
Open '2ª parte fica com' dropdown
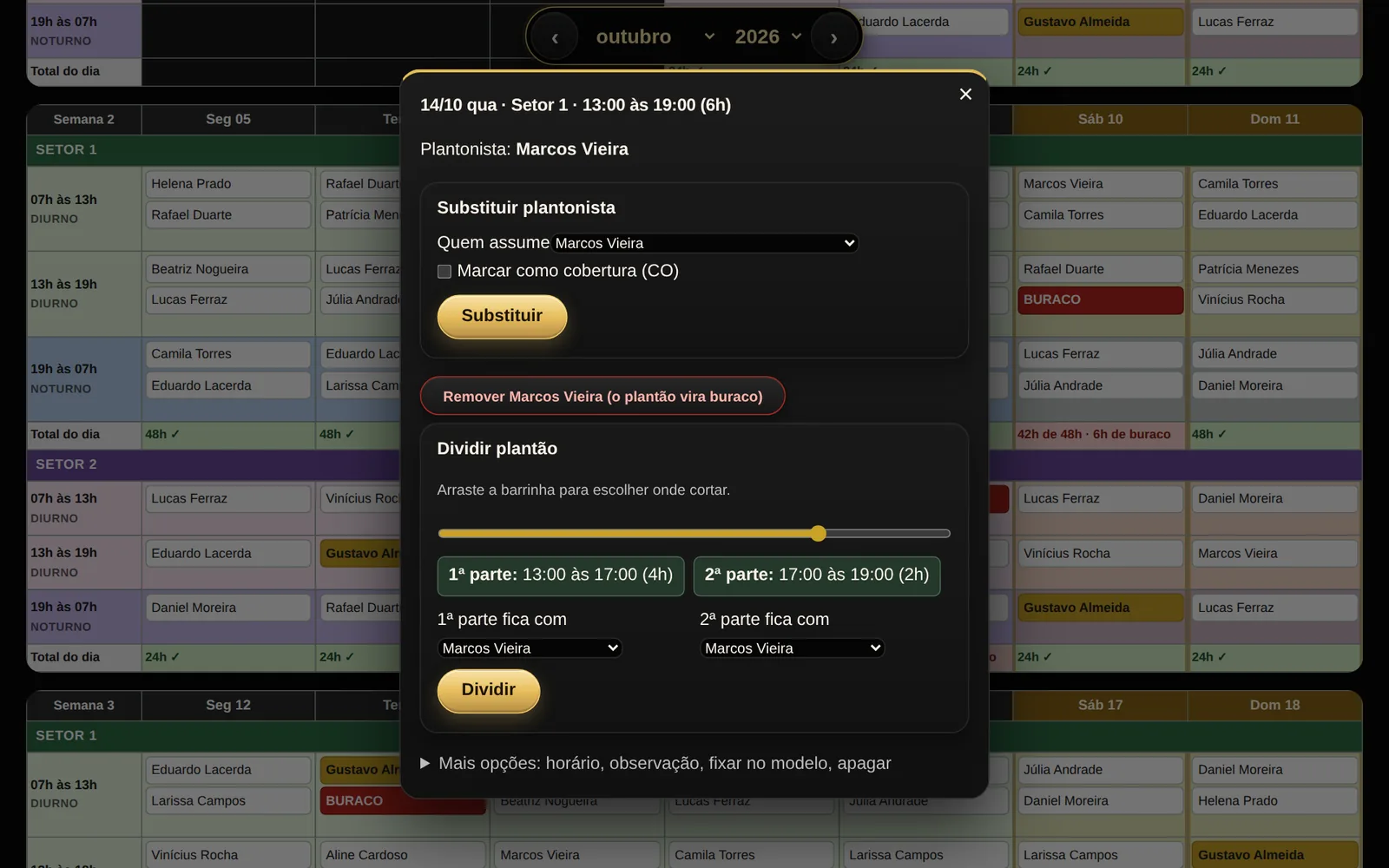click(x=792, y=648)
